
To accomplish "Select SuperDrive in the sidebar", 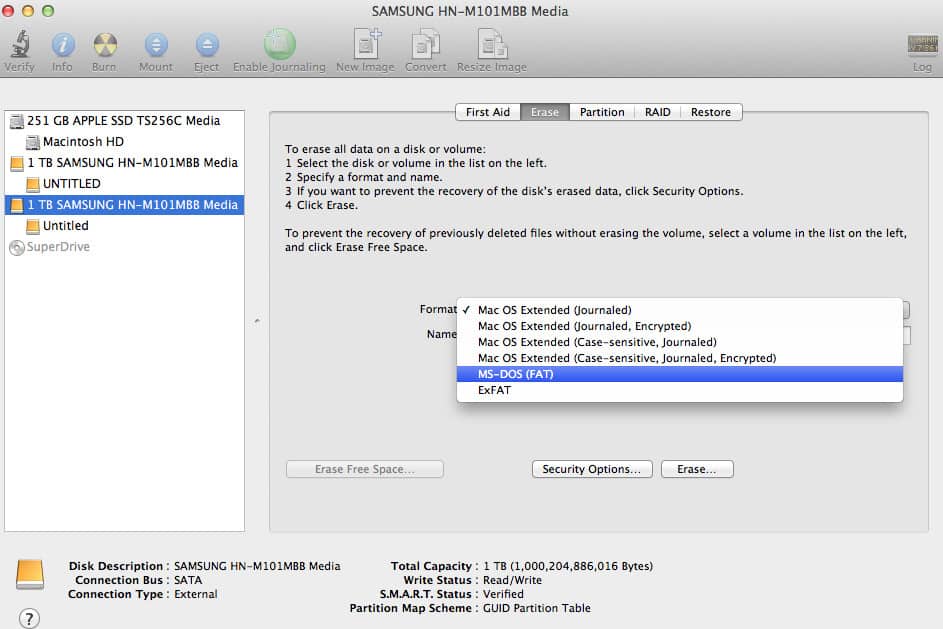I will (125, 247).
